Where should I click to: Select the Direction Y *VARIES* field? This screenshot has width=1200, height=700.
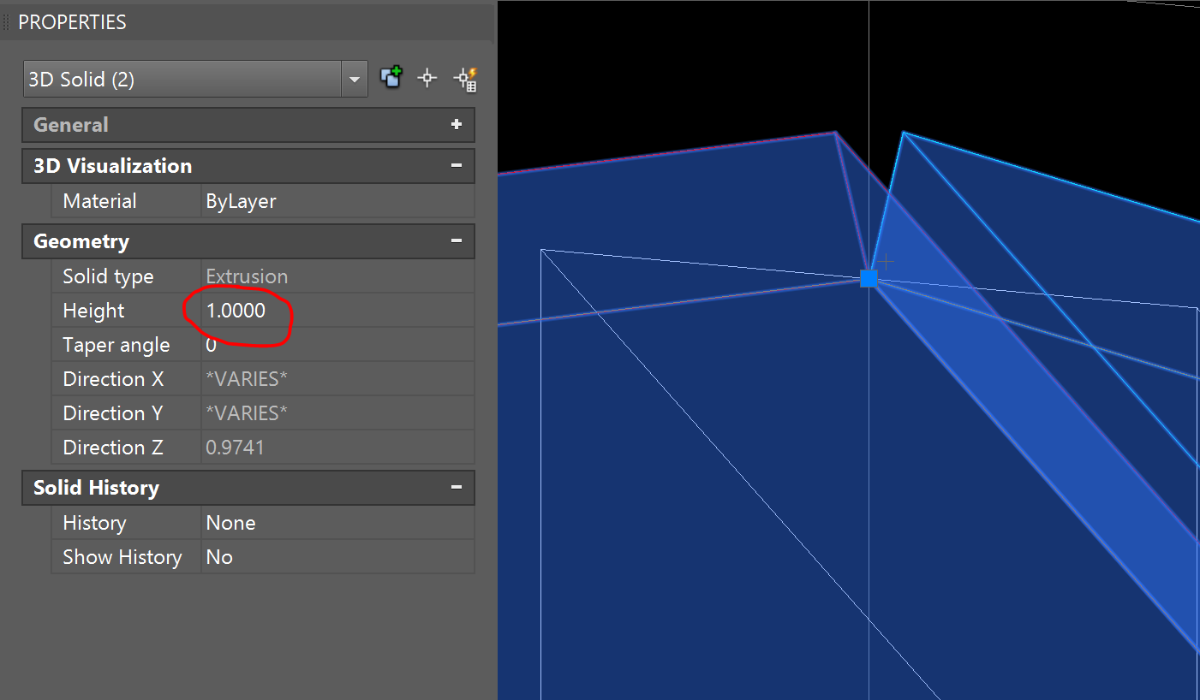point(336,413)
